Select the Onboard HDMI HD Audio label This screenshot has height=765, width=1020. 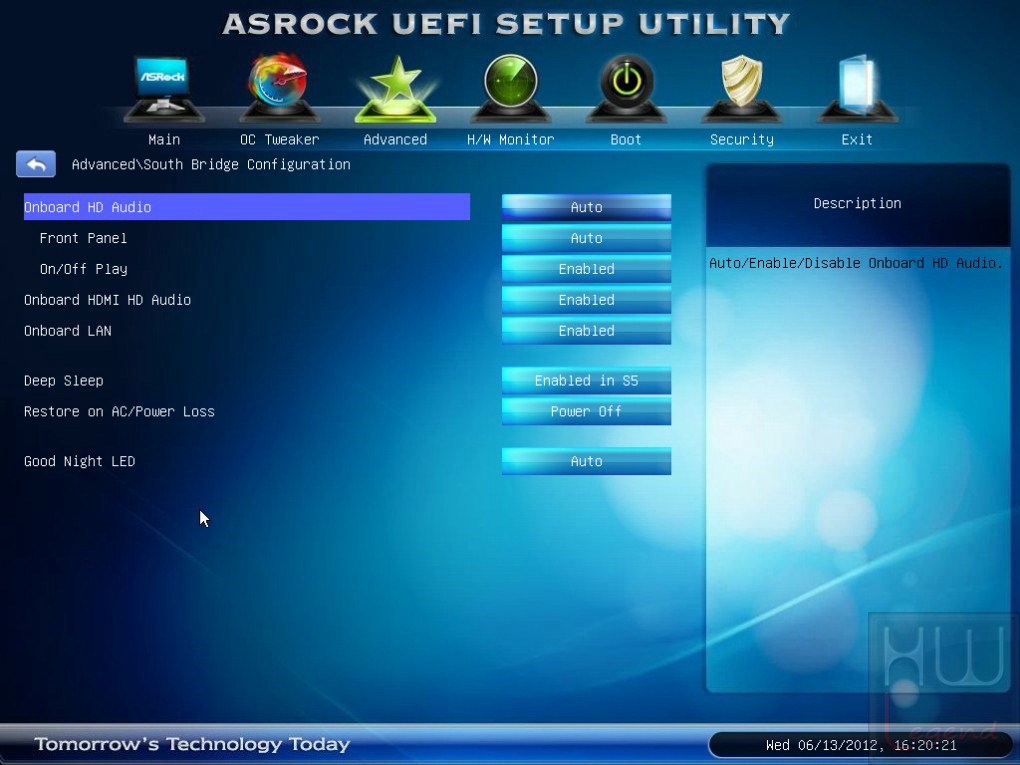107,300
